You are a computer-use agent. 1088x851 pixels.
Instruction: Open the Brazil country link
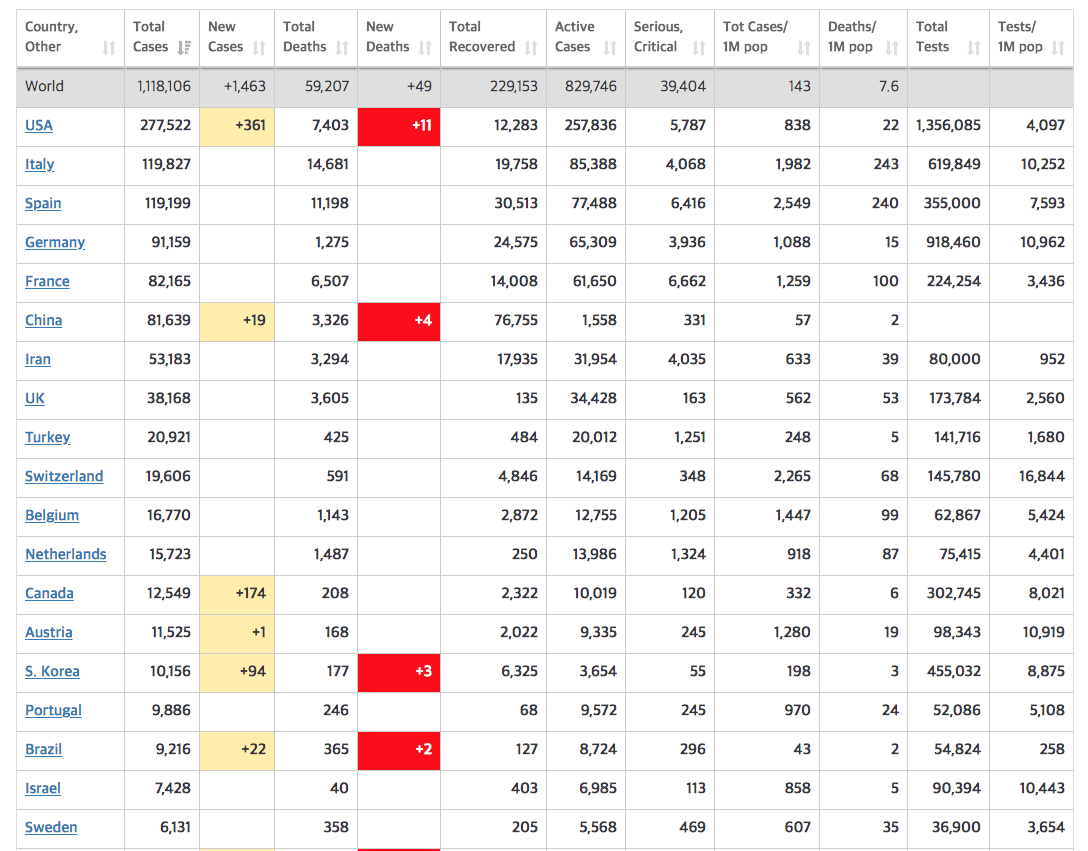coord(43,749)
